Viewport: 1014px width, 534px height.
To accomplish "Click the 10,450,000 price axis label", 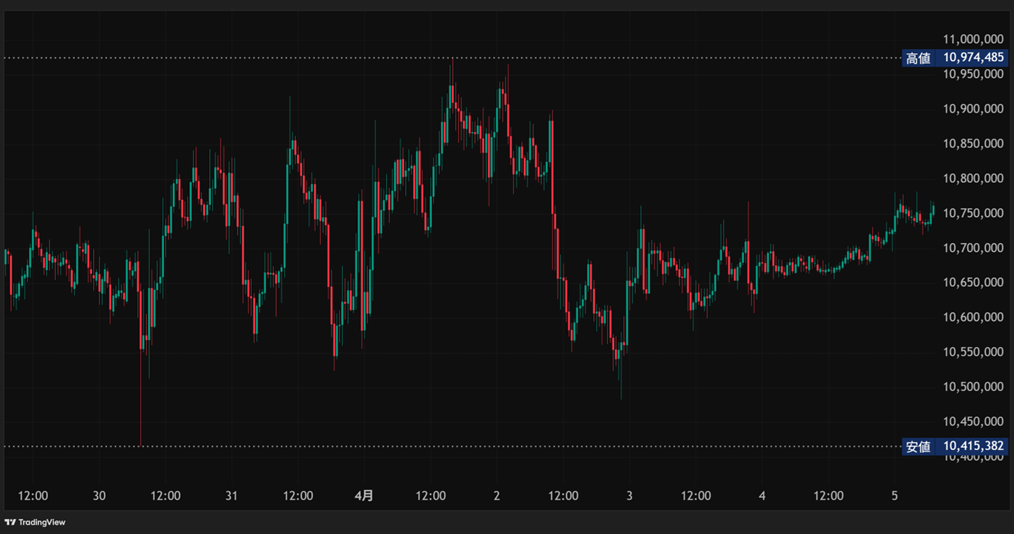I will [973, 422].
